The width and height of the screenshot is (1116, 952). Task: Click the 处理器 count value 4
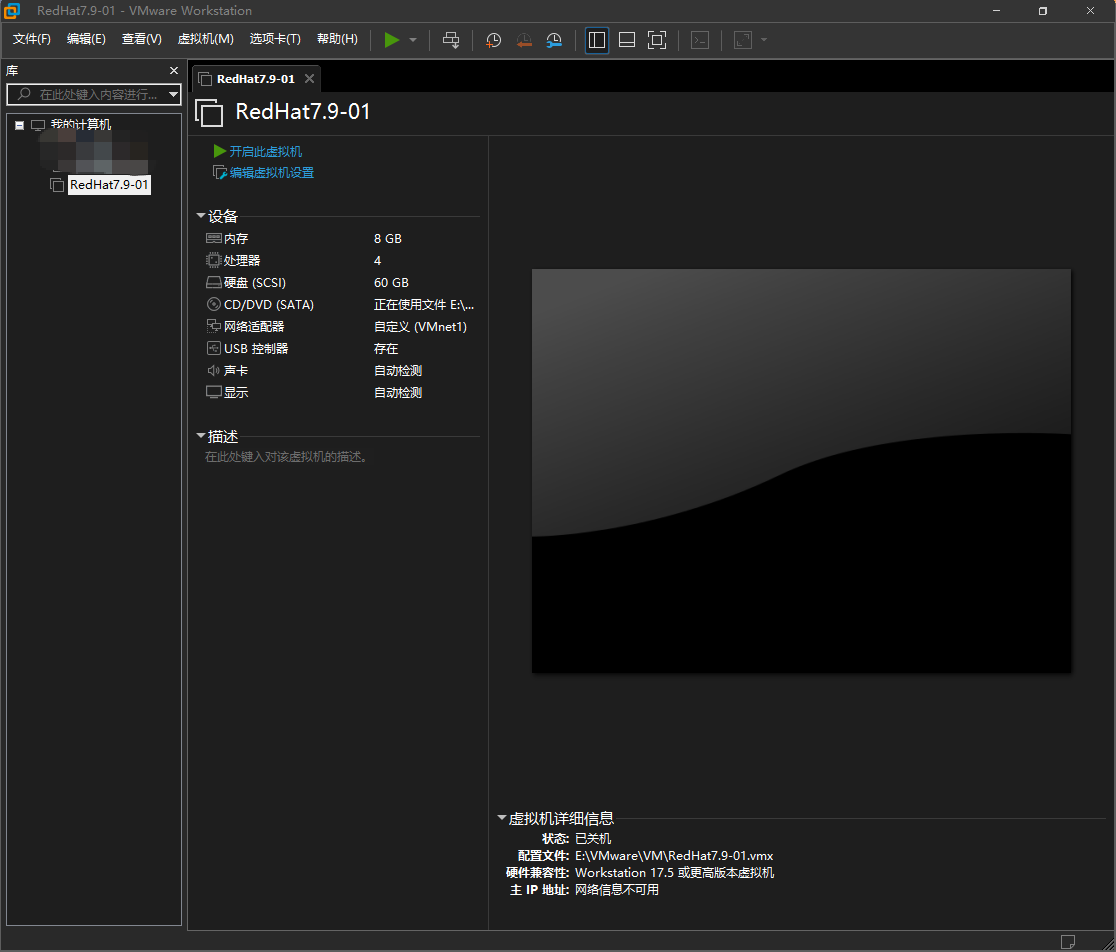(x=377, y=260)
